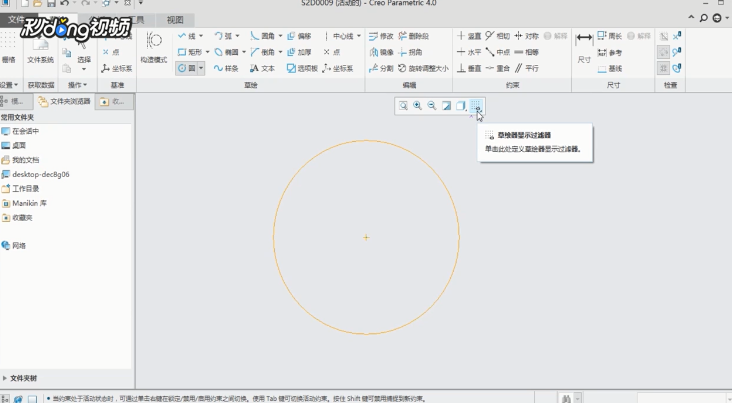Image resolution: width=732 pixels, height=403 pixels.
Task: Select the Ellipse (椭圆) tool
Action: coord(226,52)
